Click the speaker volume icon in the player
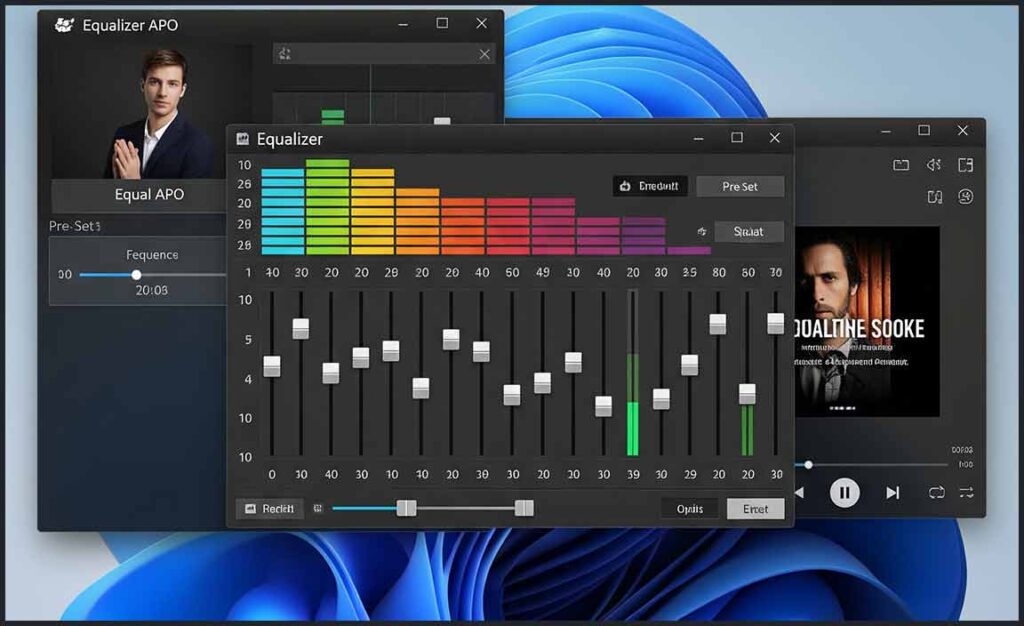This screenshot has height=626, width=1024. tap(934, 165)
